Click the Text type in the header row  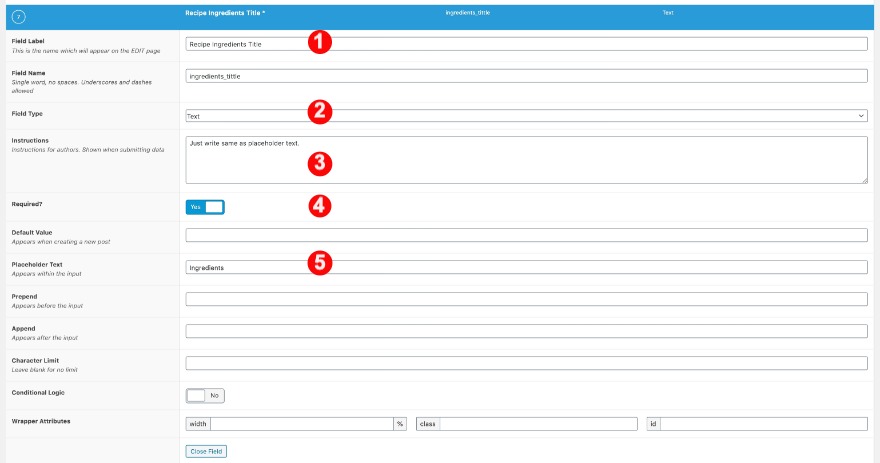point(668,13)
